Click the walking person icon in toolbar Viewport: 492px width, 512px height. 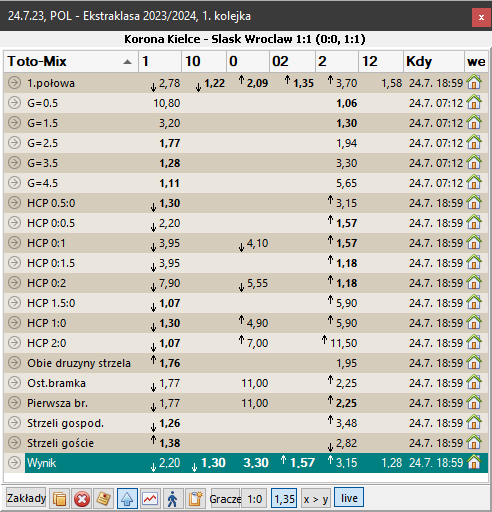point(173,499)
